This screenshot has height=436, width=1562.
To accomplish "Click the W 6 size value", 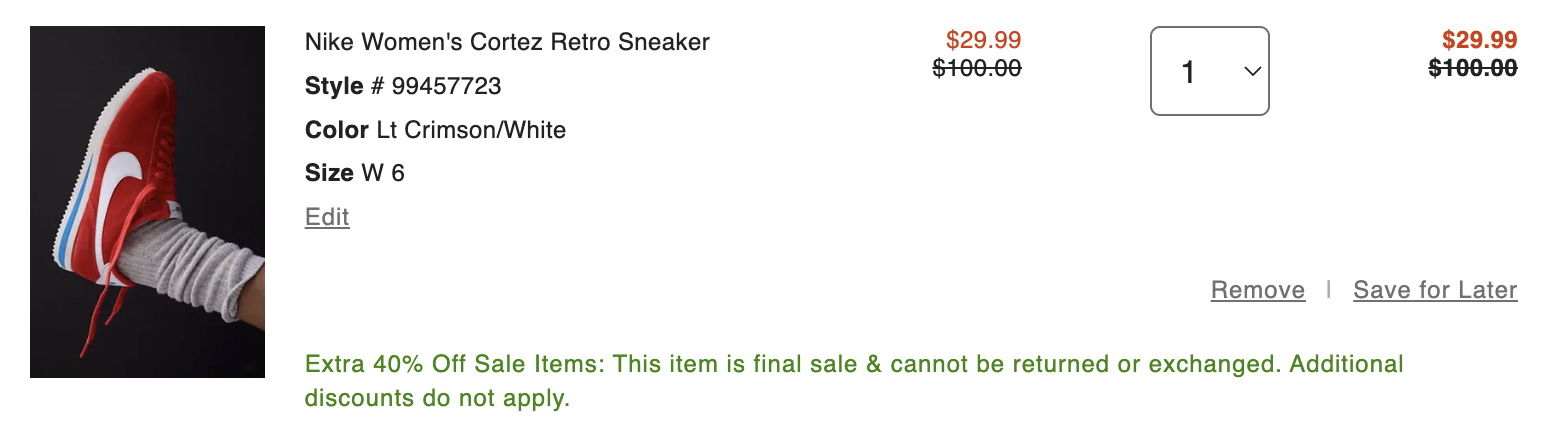I will [x=383, y=173].
